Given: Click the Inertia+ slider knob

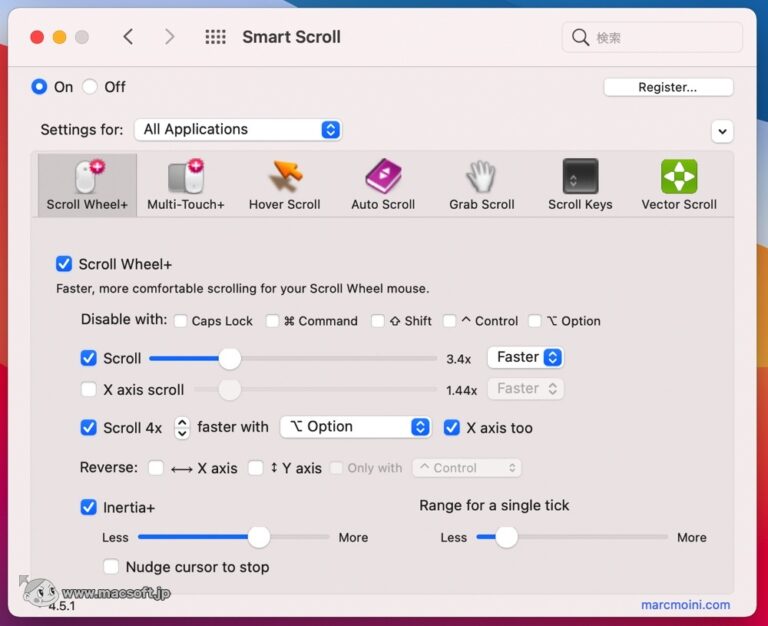Looking at the screenshot, I should (259, 537).
